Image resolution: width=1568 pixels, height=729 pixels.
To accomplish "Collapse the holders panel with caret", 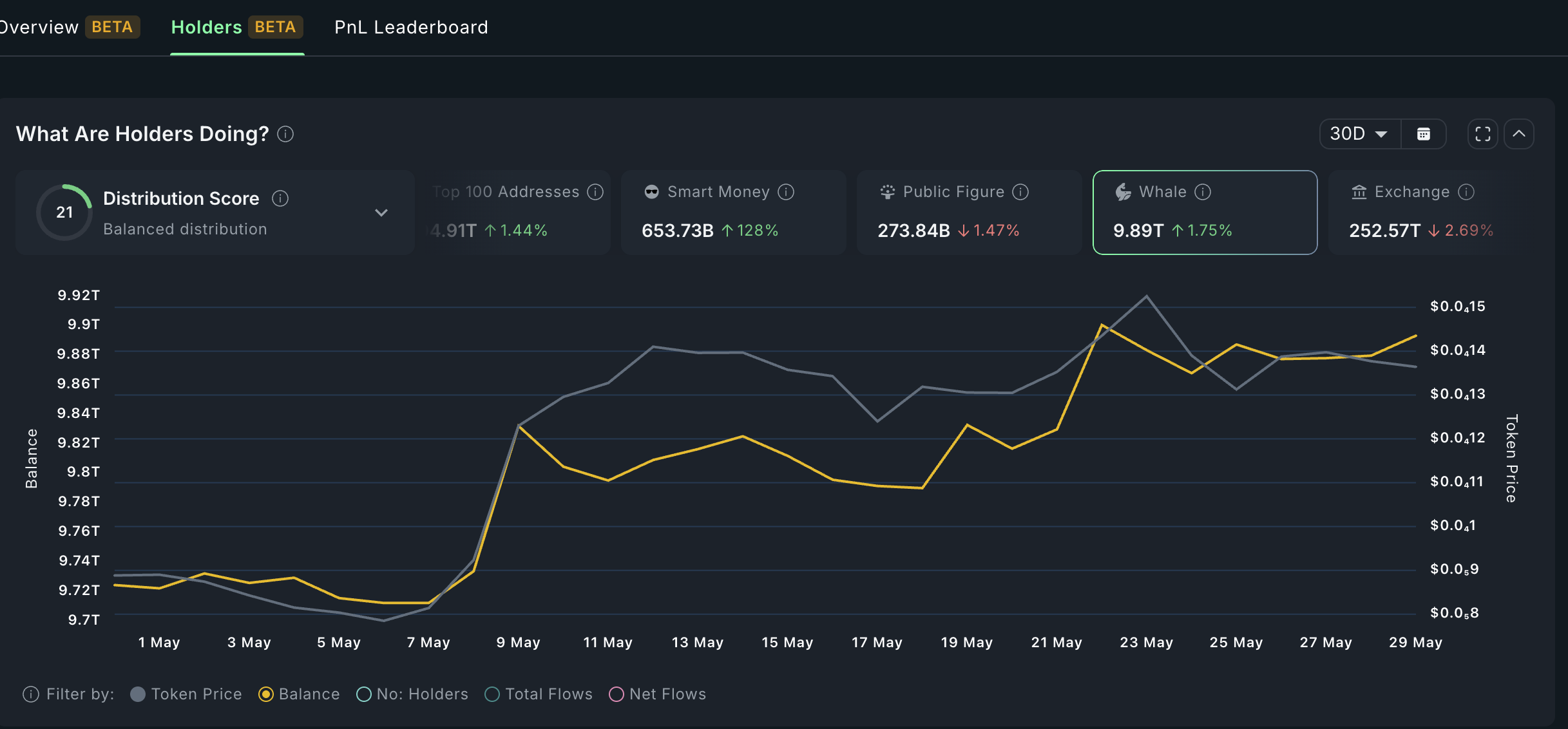I will tap(1519, 134).
